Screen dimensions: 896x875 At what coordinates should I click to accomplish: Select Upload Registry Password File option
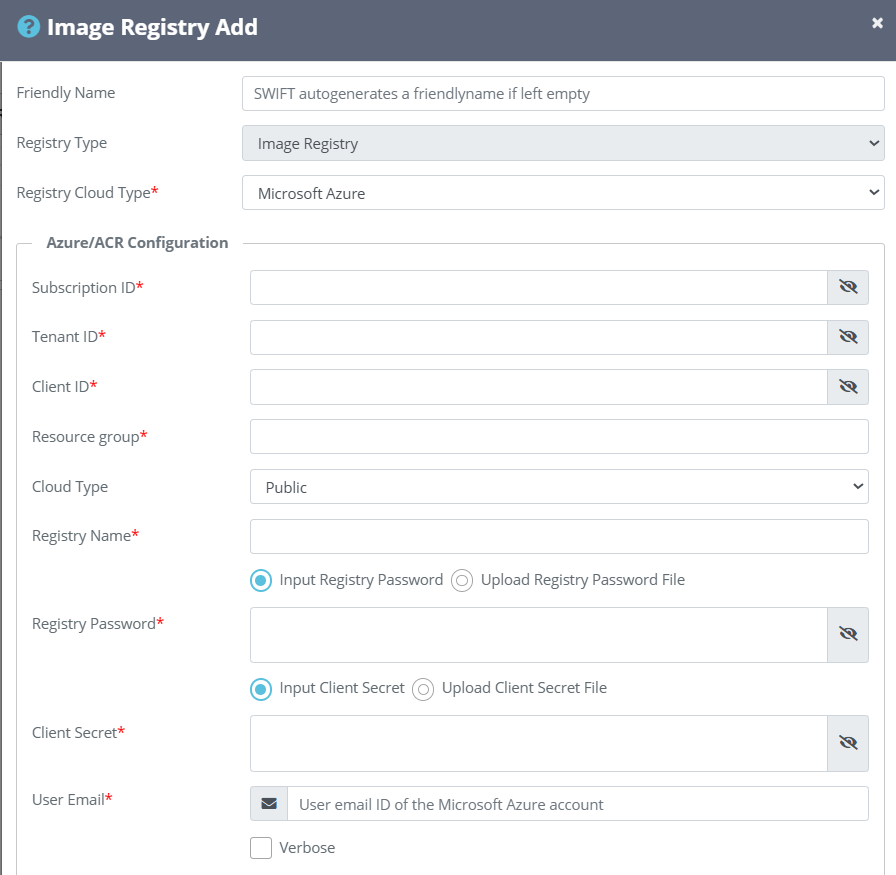pyautogui.click(x=462, y=581)
